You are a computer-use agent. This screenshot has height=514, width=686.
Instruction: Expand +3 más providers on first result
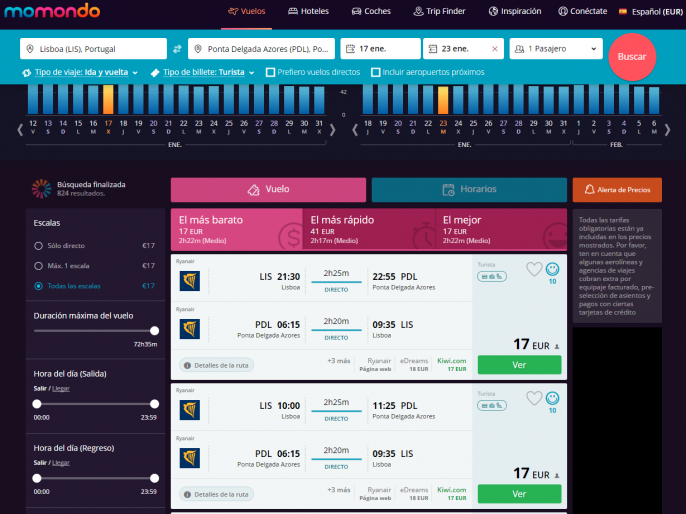(x=339, y=361)
